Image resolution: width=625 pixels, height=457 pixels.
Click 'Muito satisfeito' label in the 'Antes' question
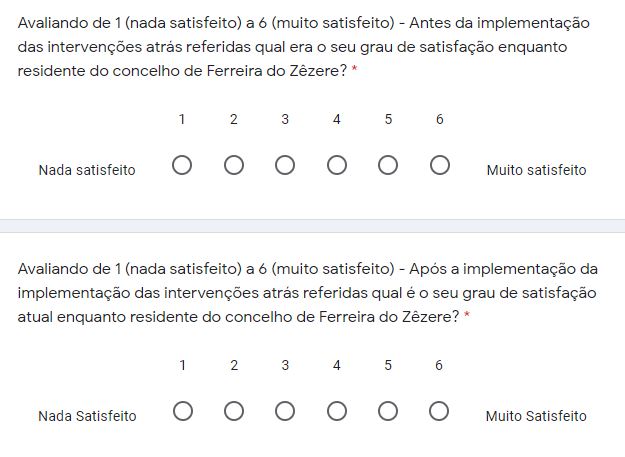[x=536, y=170]
